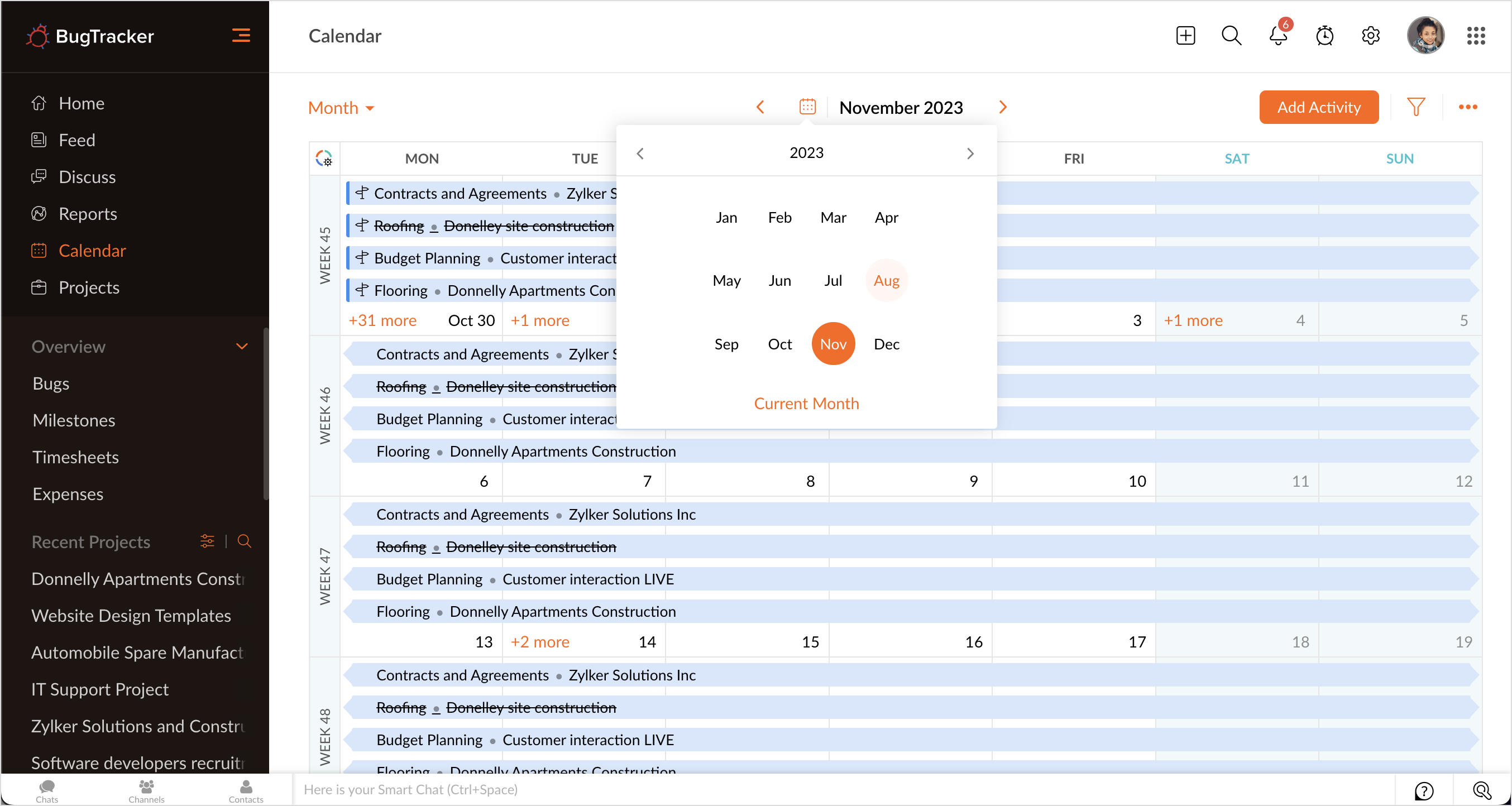Click the calendar settings icon beside MON
1512x806 pixels.
click(x=324, y=158)
